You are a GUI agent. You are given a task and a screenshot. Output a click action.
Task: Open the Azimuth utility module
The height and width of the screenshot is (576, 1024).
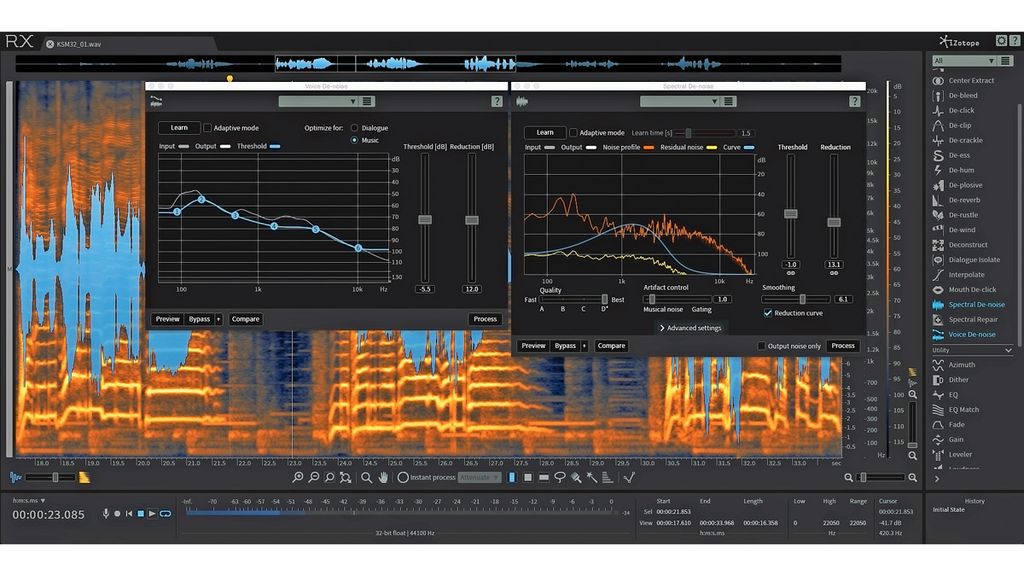[x=955, y=365]
